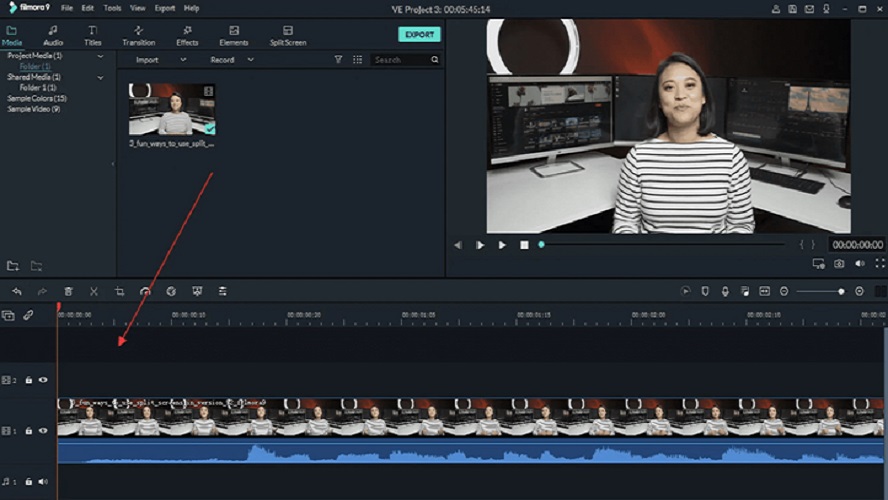
Task: Open the Record dropdown
Action: tap(232, 60)
